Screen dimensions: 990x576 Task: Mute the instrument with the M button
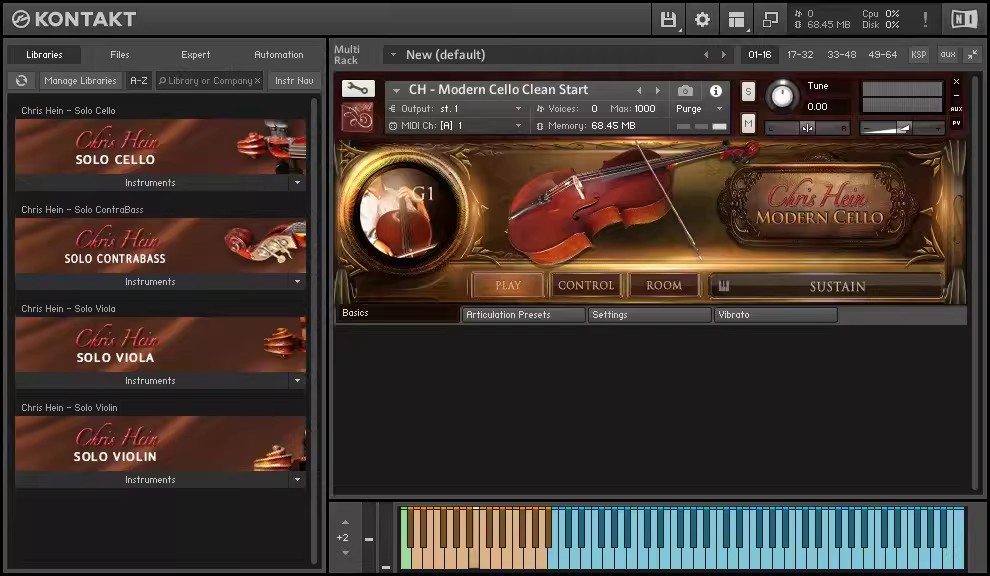748,123
